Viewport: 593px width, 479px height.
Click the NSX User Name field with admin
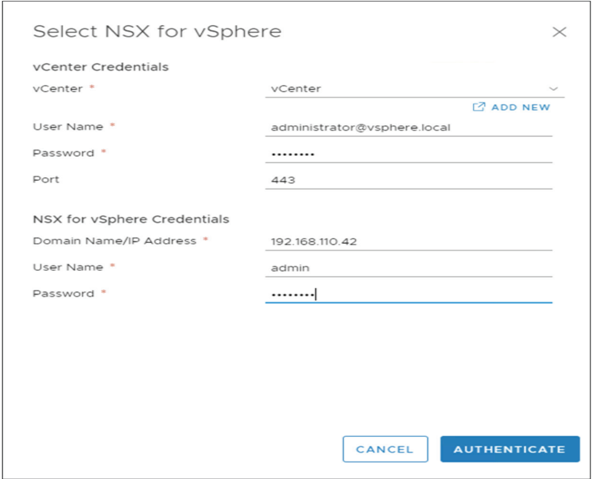pyautogui.click(x=408, y=268)
